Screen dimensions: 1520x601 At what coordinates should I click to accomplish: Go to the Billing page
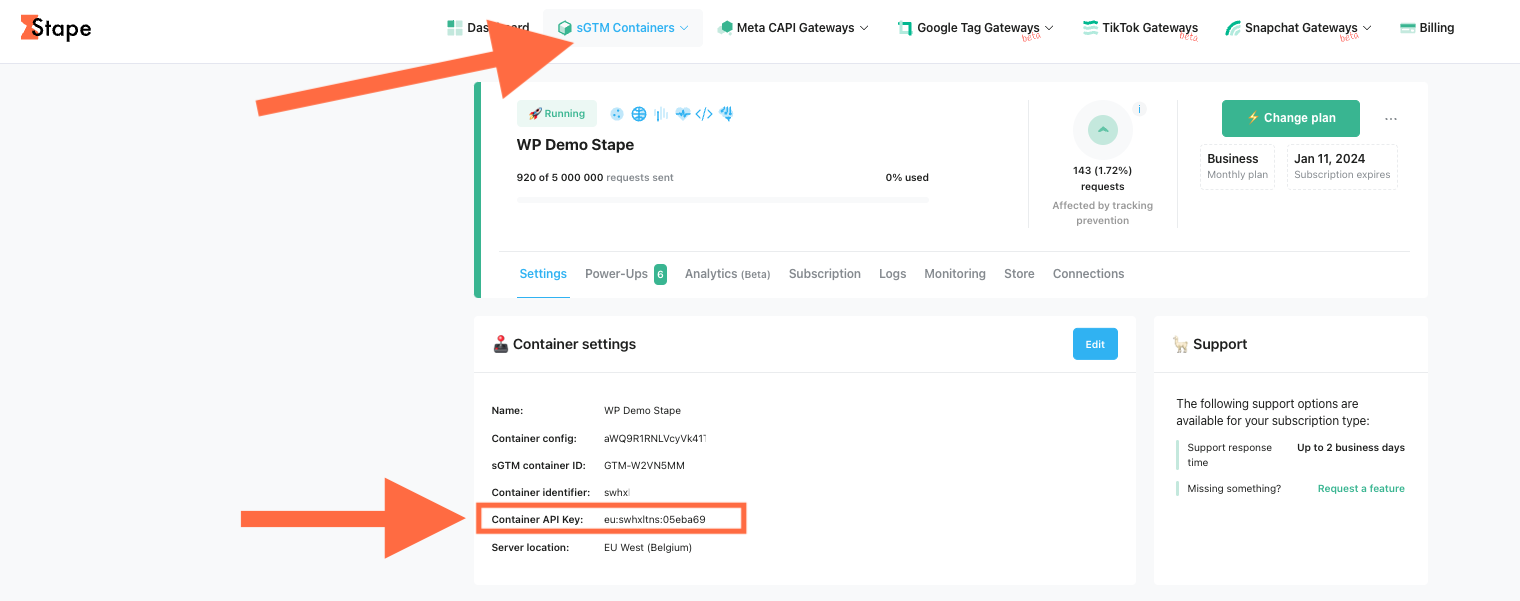pyautogui.click(x=1427, y=28)
